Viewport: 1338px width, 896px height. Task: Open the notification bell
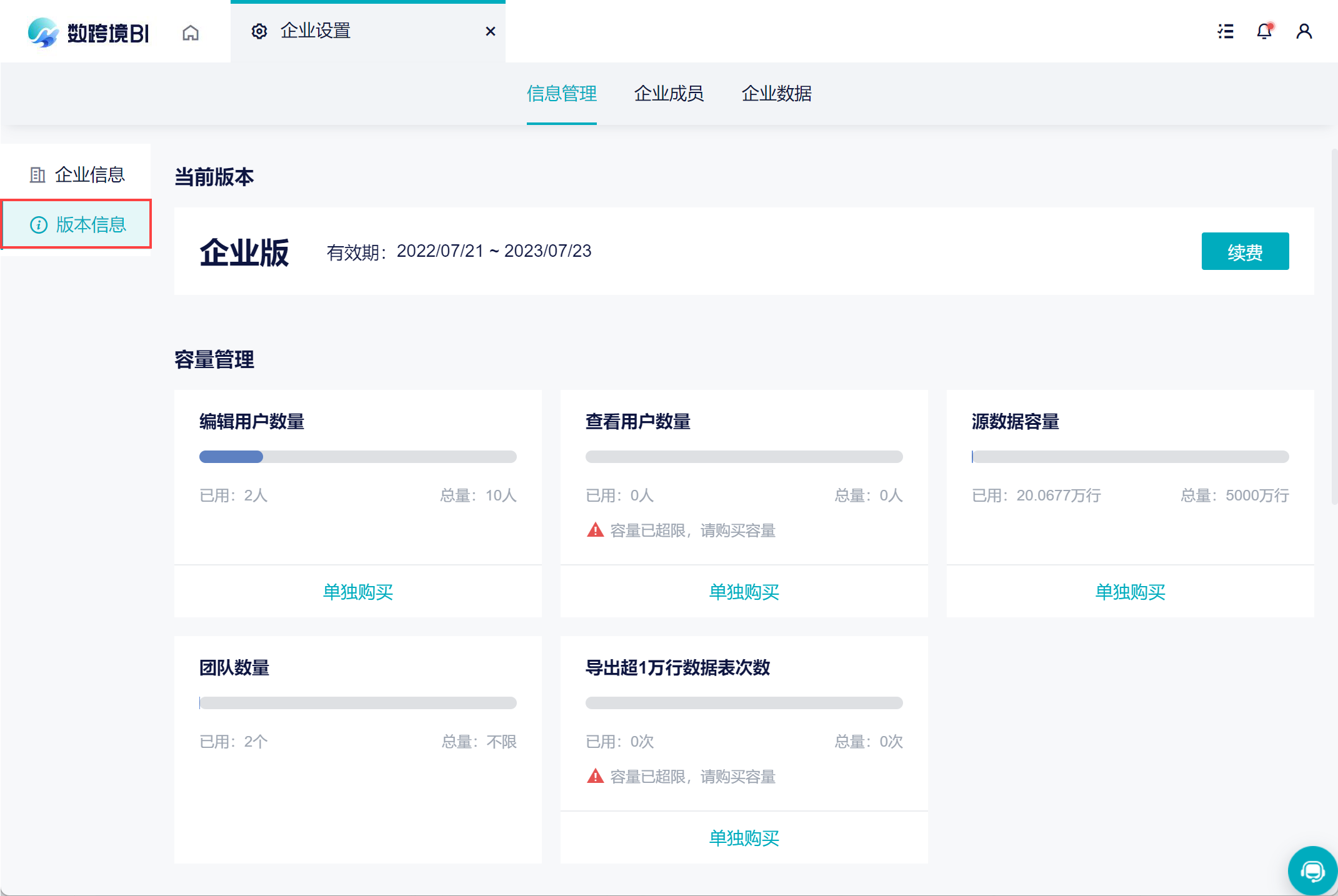pos(1264,31)
